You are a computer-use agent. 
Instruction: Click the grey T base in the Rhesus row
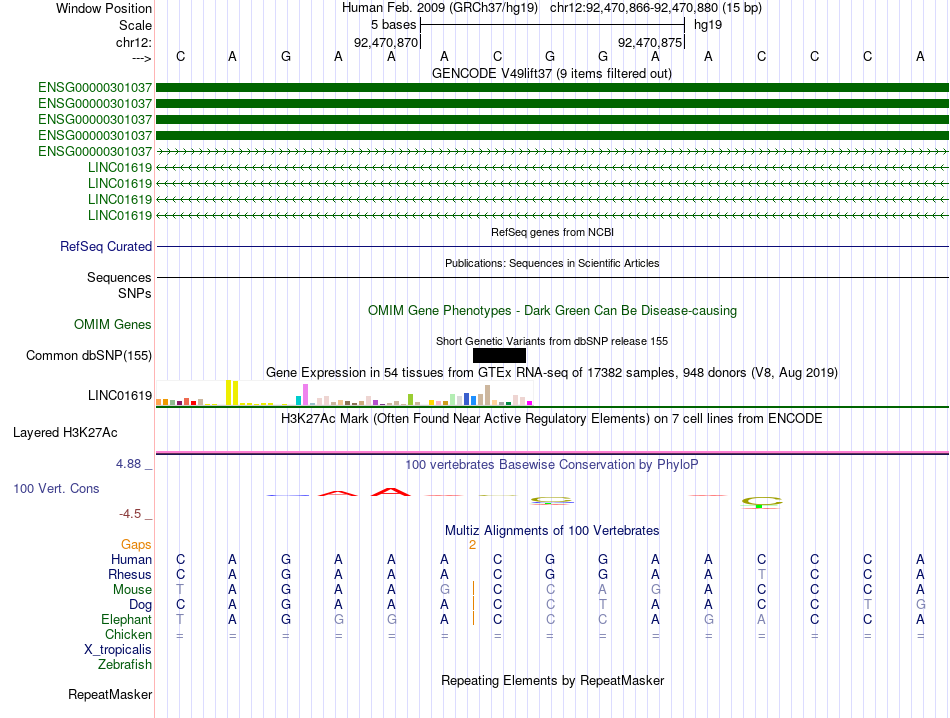tap(762, 574)
